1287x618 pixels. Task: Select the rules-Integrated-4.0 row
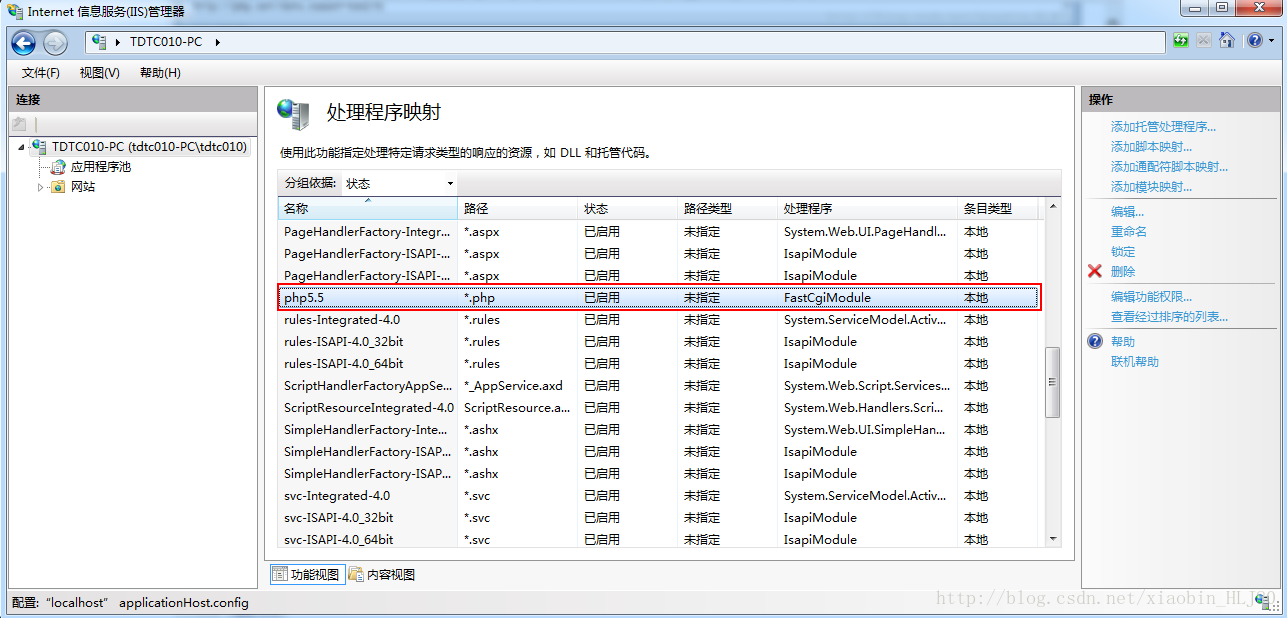[x=658, y=319]
